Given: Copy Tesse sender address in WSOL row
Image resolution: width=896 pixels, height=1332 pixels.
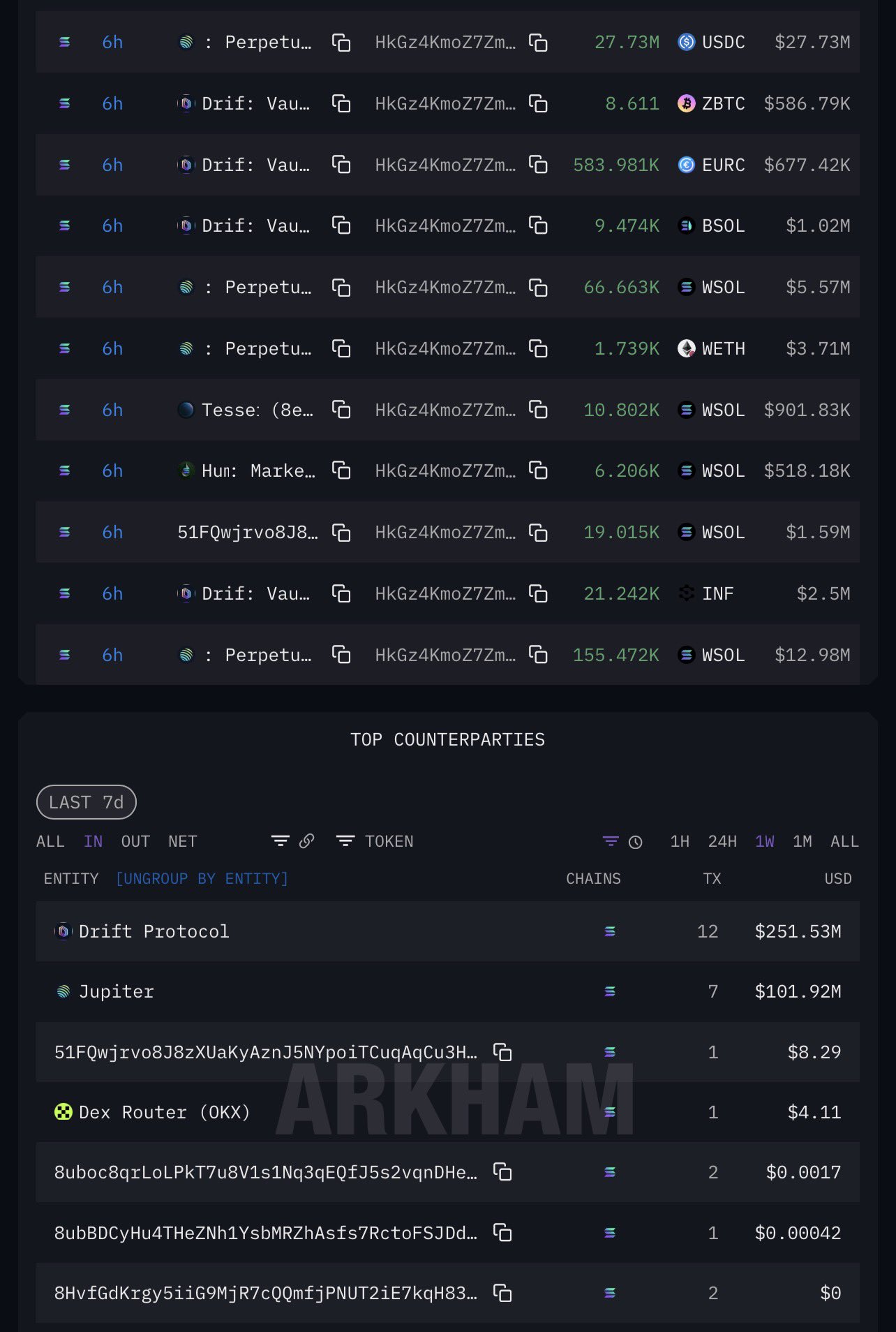Looking at the screenshot, I should (341, 410).
